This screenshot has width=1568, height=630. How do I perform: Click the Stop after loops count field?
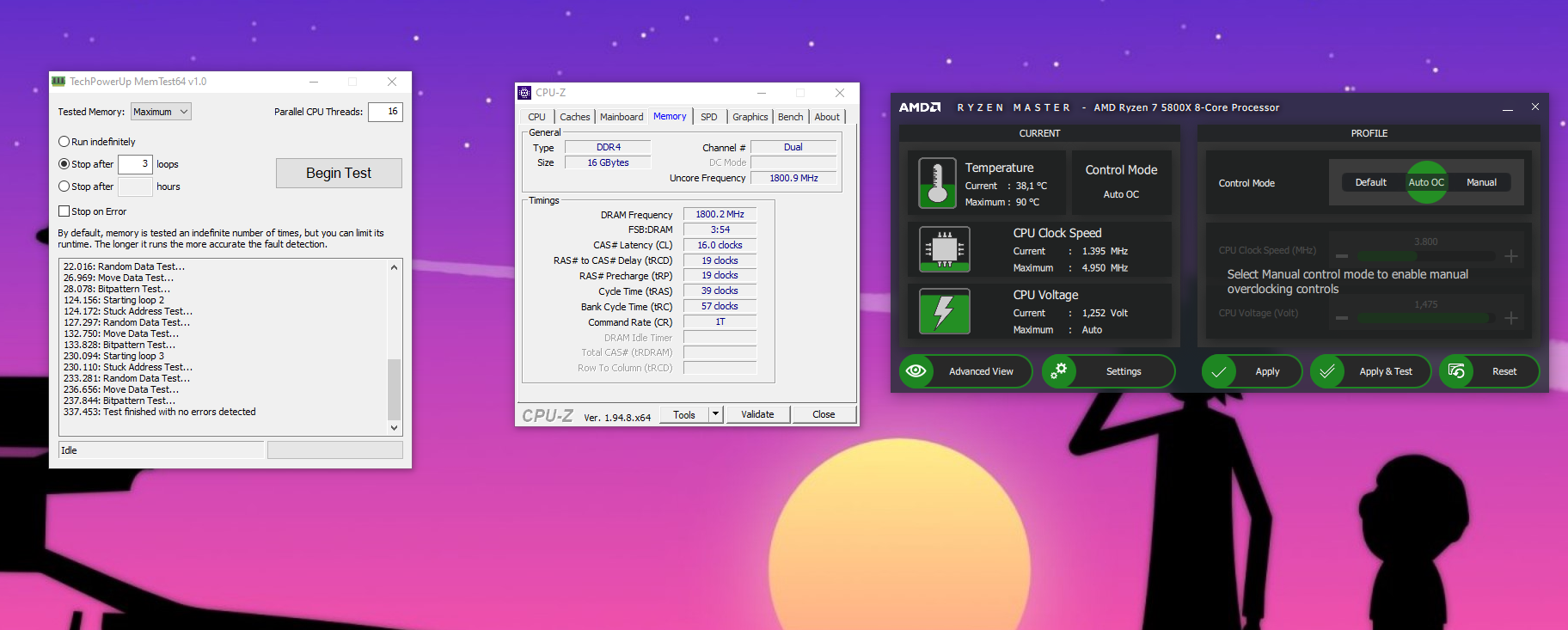click(135, 164)
